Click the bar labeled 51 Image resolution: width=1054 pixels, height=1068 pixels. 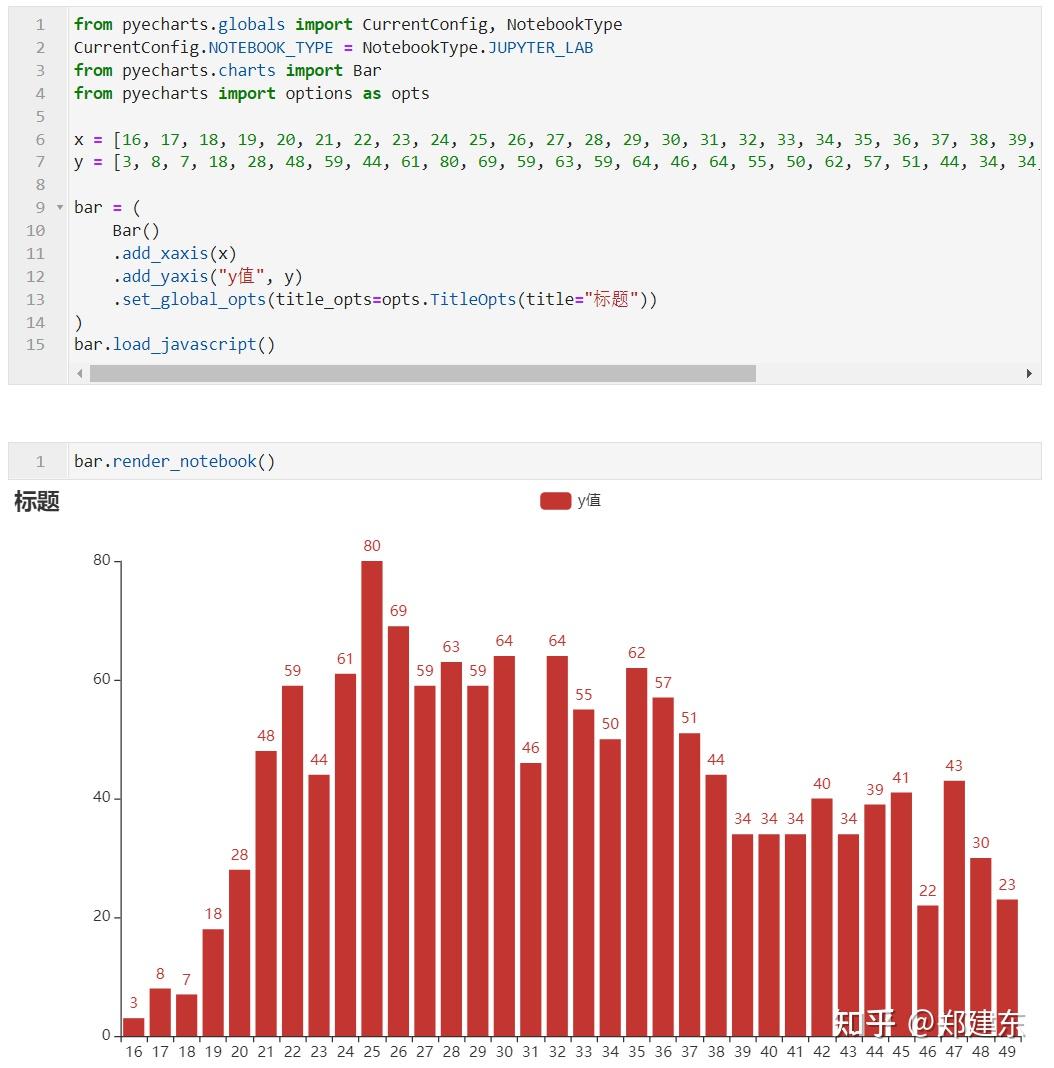click(x=689, y=884)
